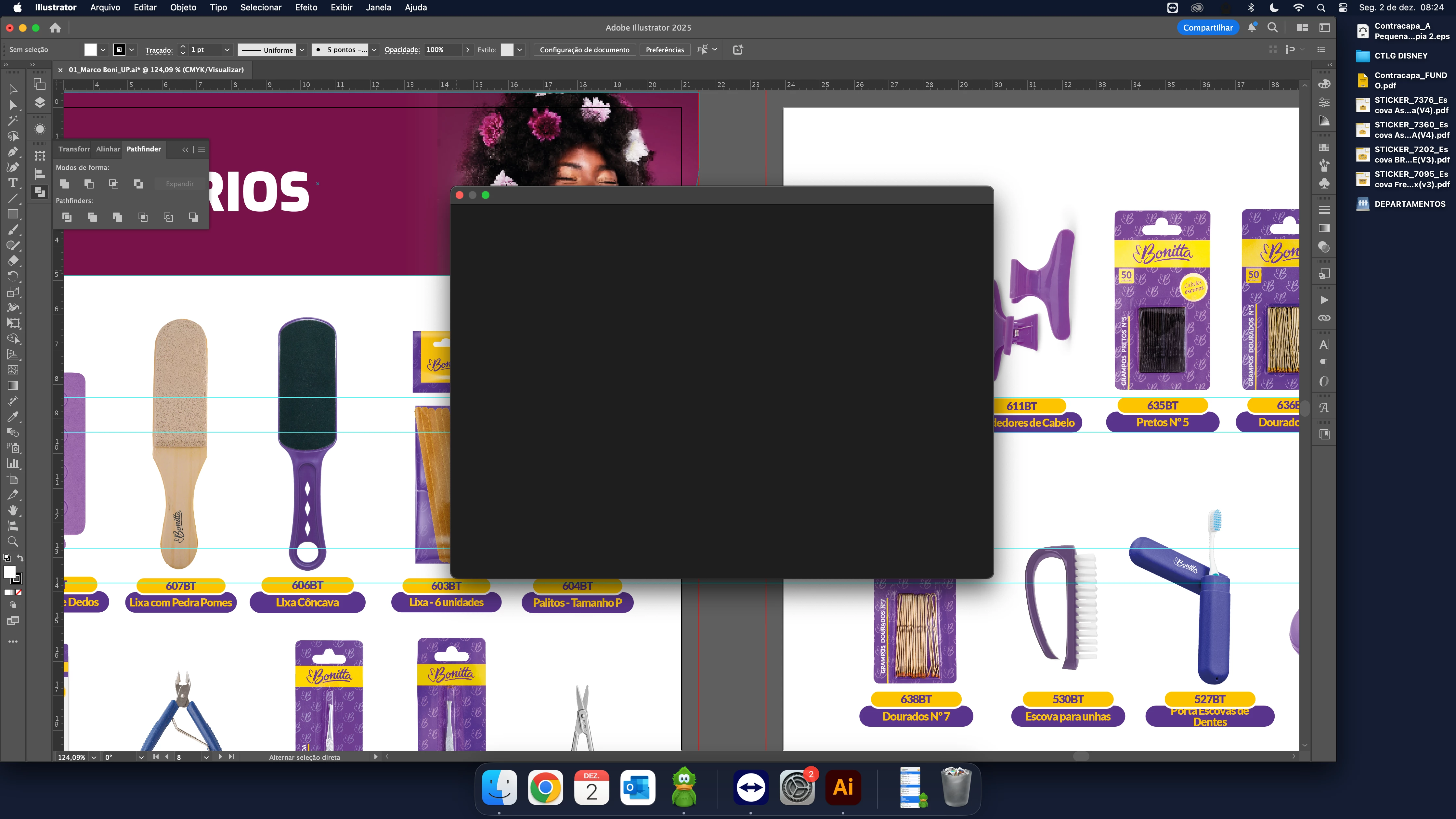Select the Magic Wand tool

12,120
